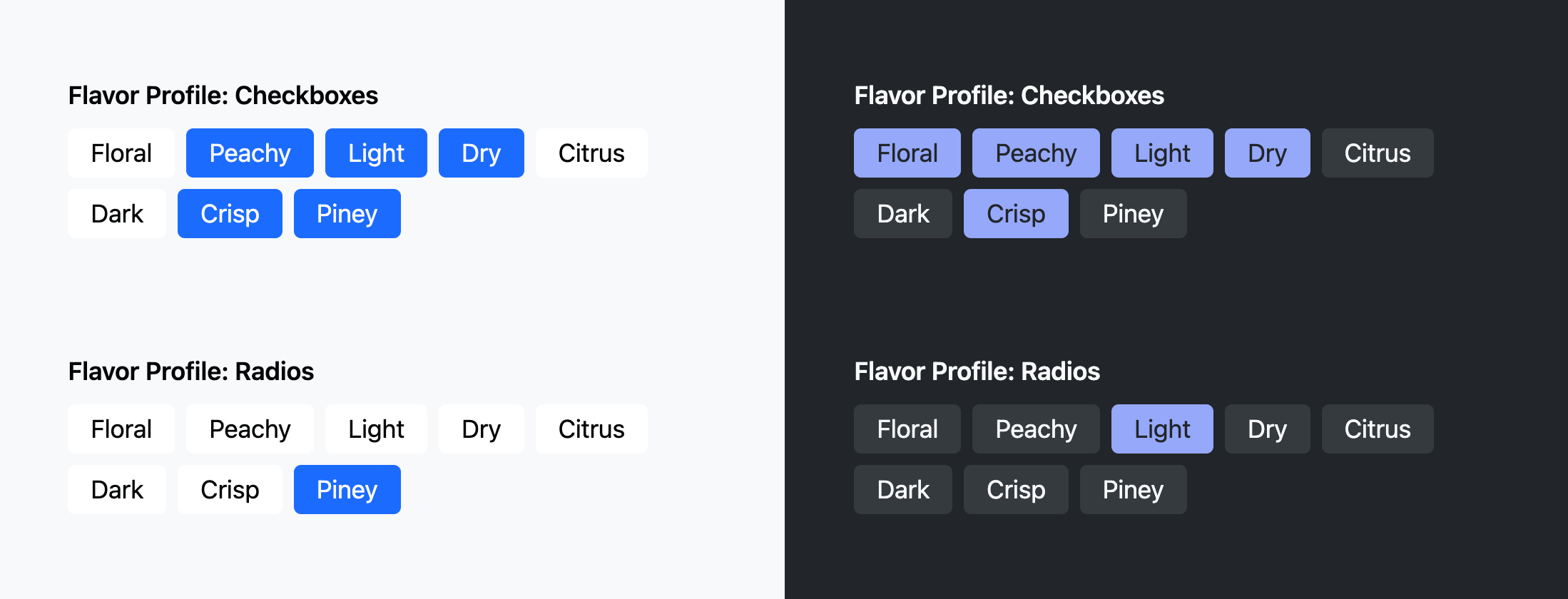The image size is (1568, 599).
Task: Enable the Citrus checkbox in dark mode
Action: pos(1377,153)
